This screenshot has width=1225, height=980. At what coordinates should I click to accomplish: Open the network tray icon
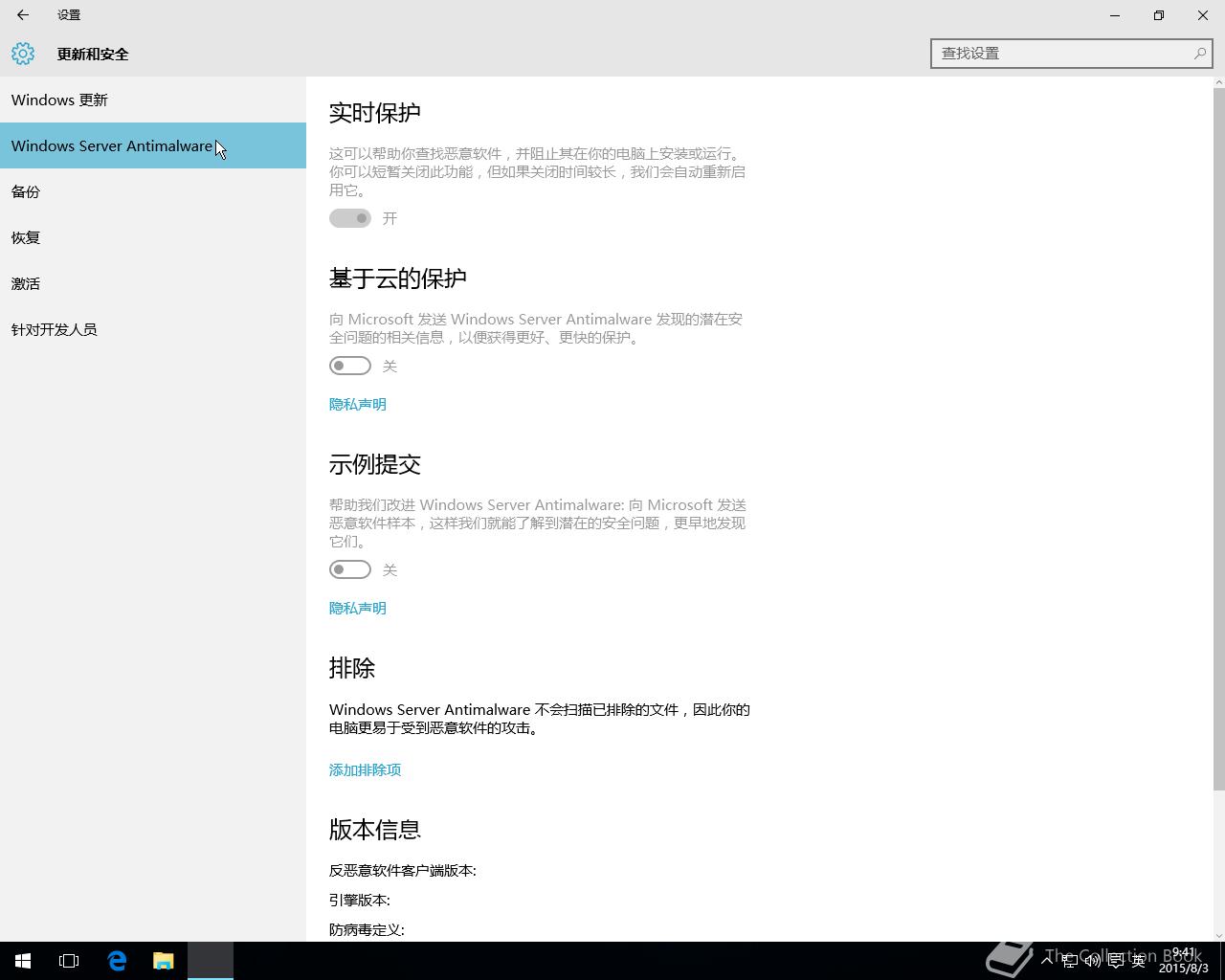pyautogui.click(x=1070, y=961)
